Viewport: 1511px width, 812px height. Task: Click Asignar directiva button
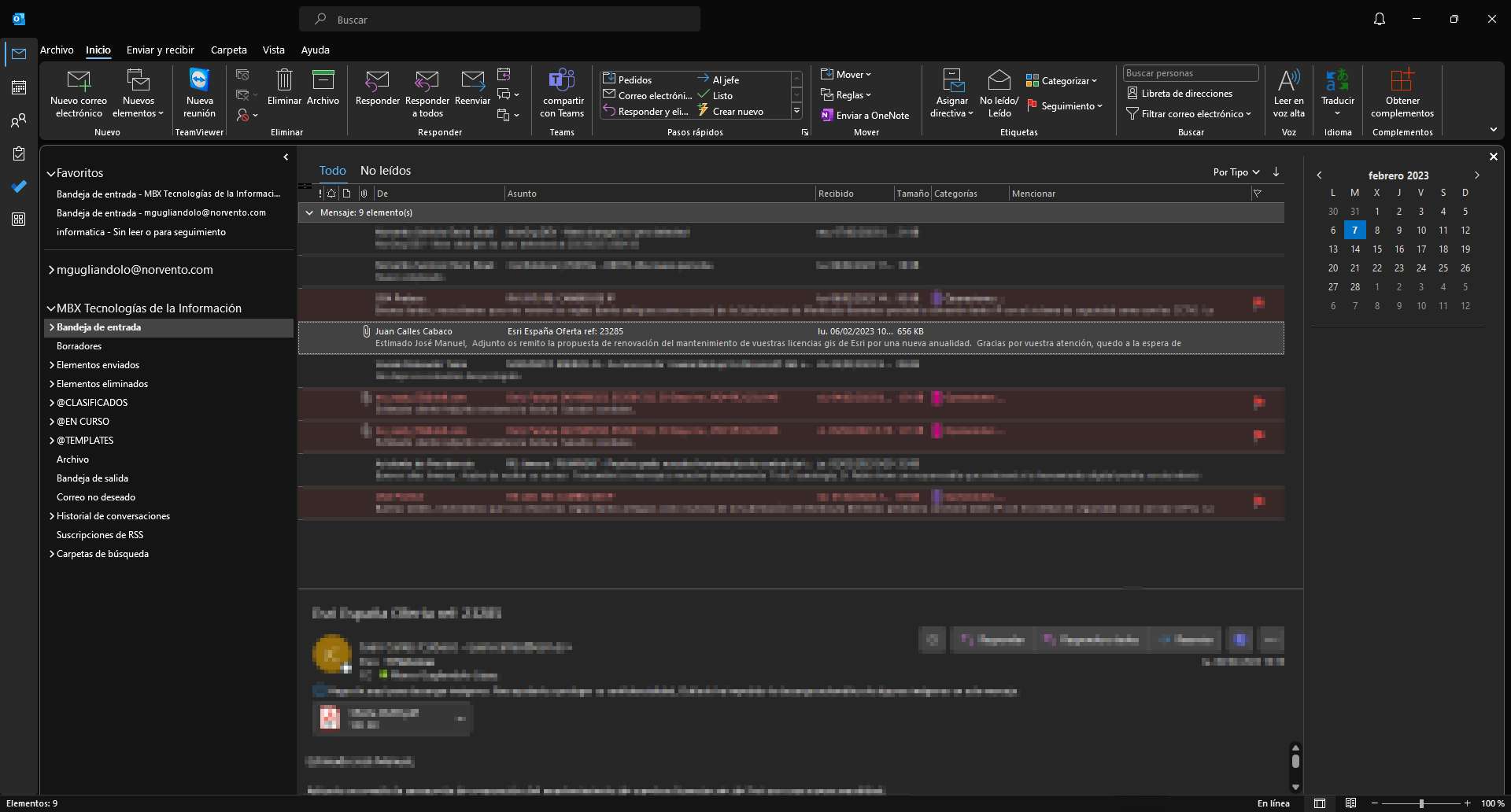click(952, 94)
